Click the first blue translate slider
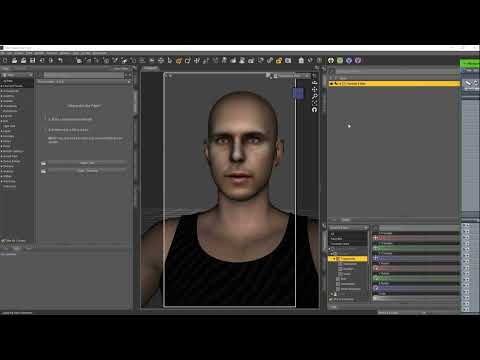The width and height of the screenshot is (480, 360). [418, 258]
